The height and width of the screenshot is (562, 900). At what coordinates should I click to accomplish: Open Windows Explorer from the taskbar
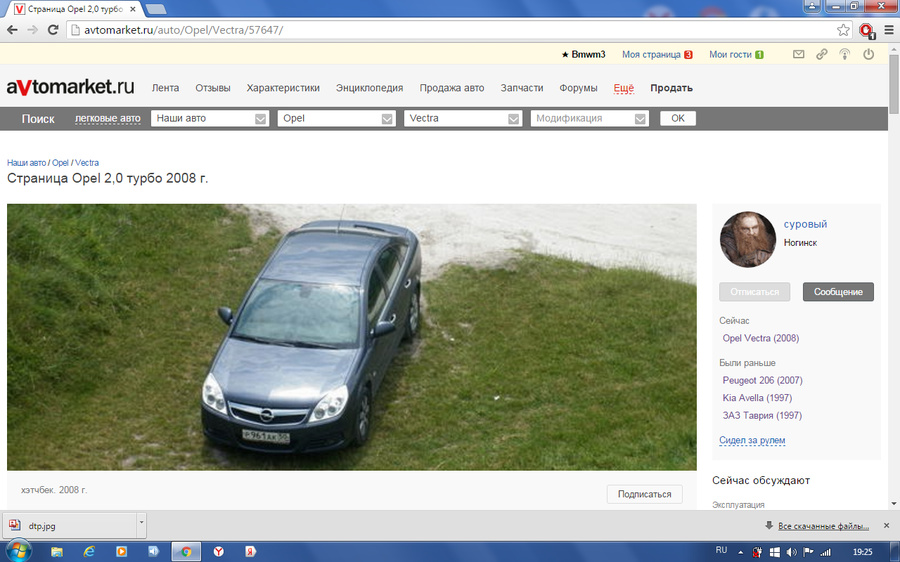pyautogui.click(x=57, y=552)
